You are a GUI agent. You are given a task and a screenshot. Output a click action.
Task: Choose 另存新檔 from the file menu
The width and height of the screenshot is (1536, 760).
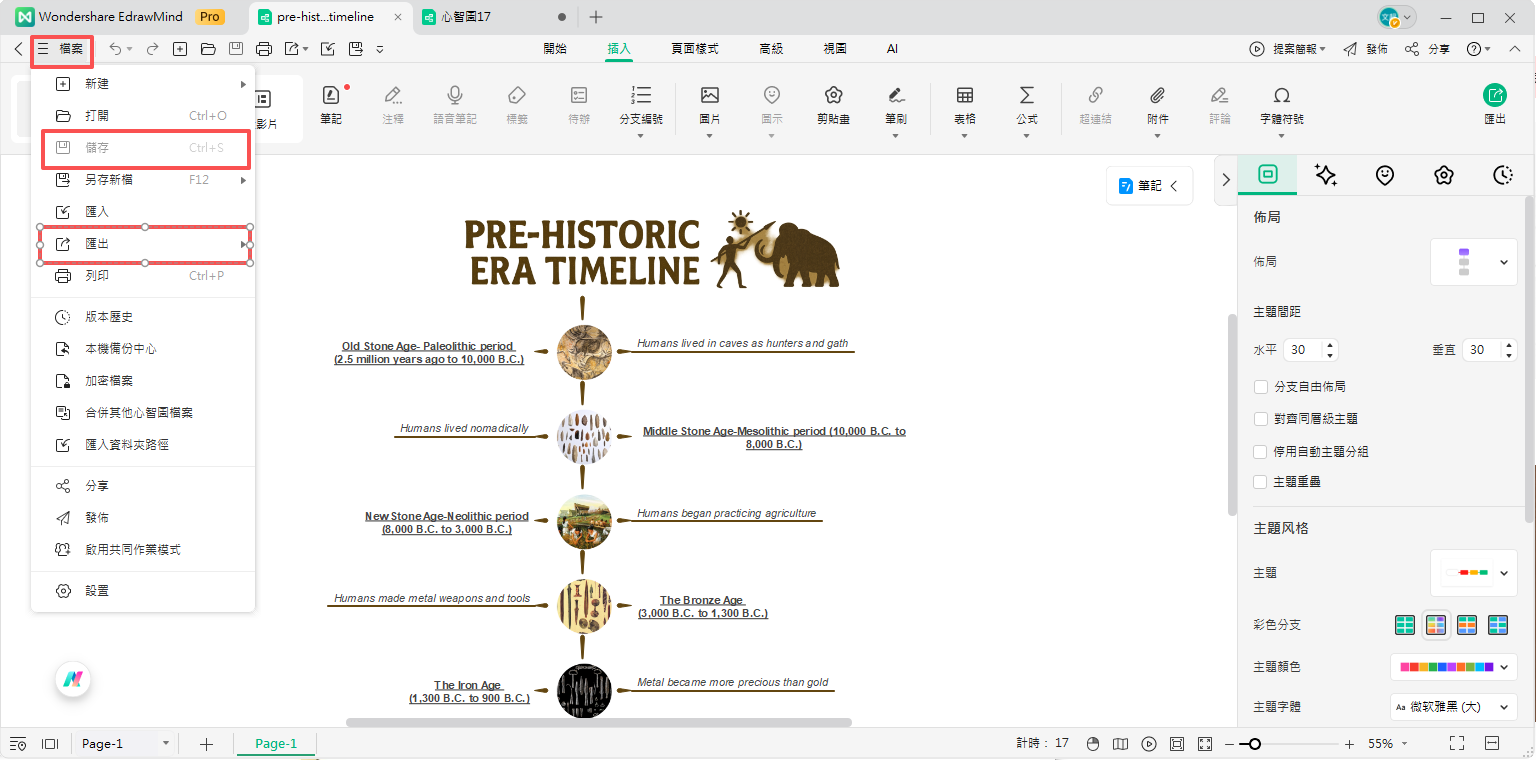[109, 180]
